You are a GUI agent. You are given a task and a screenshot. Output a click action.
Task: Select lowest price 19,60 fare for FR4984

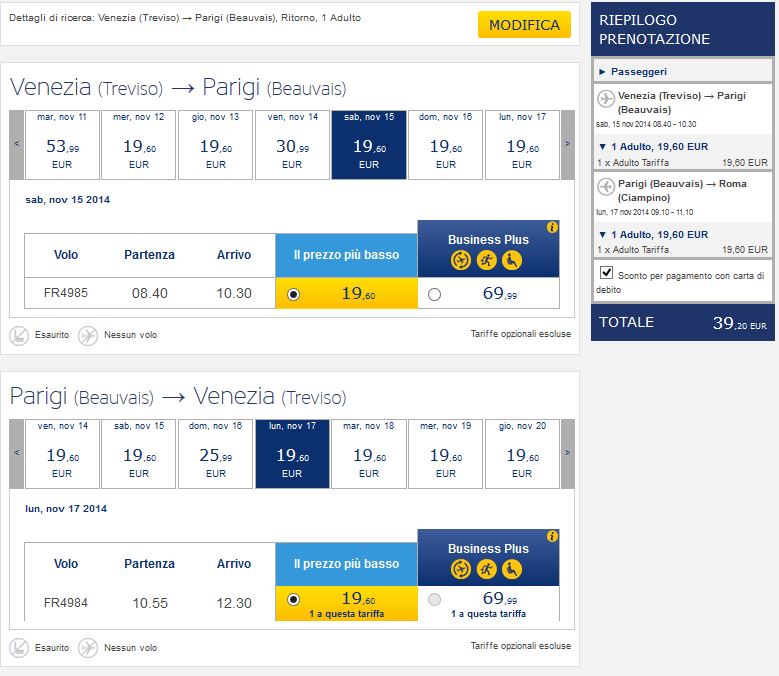click(x=293, y=600)
